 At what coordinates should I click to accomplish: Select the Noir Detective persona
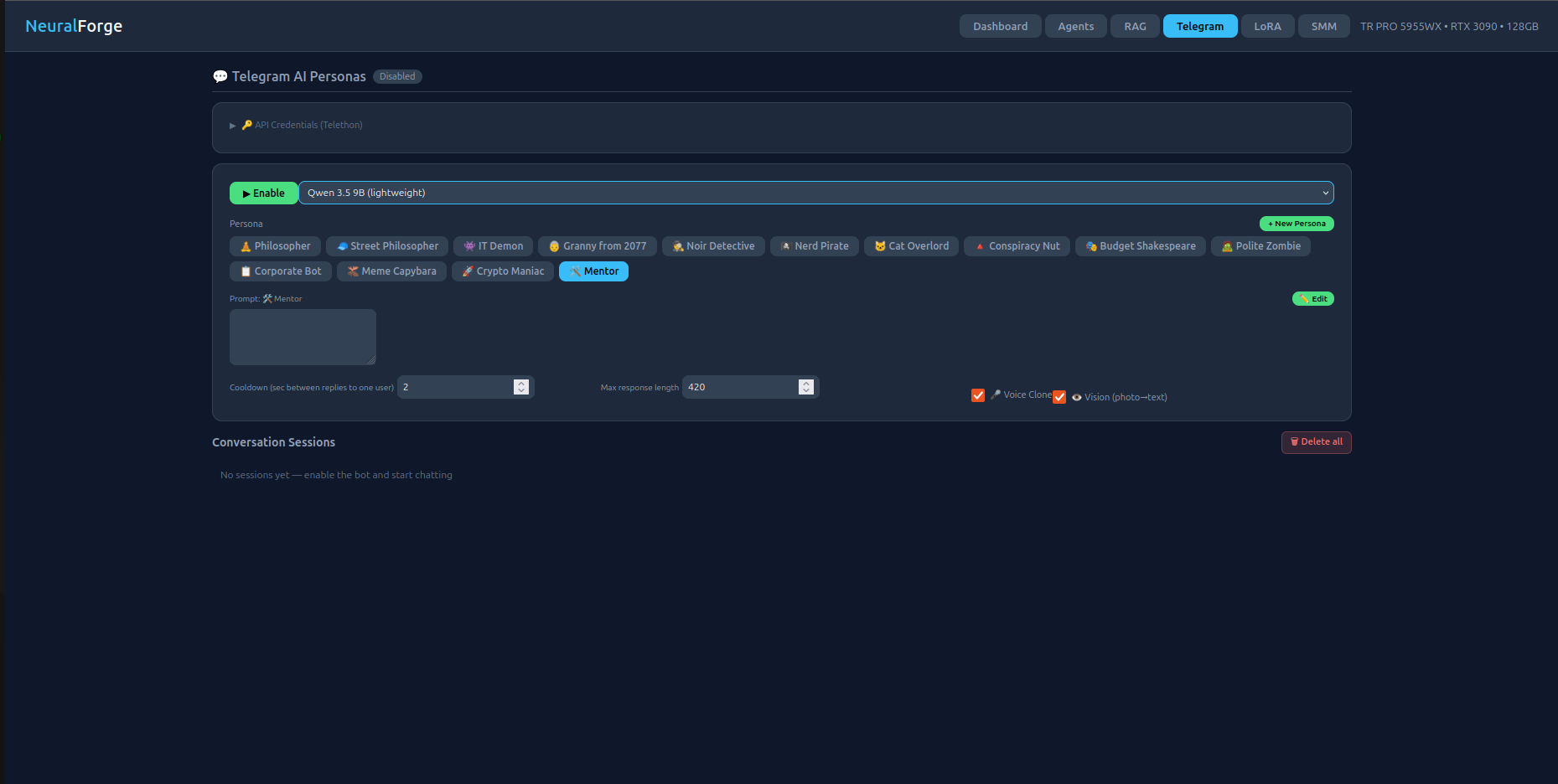(713, 246)
